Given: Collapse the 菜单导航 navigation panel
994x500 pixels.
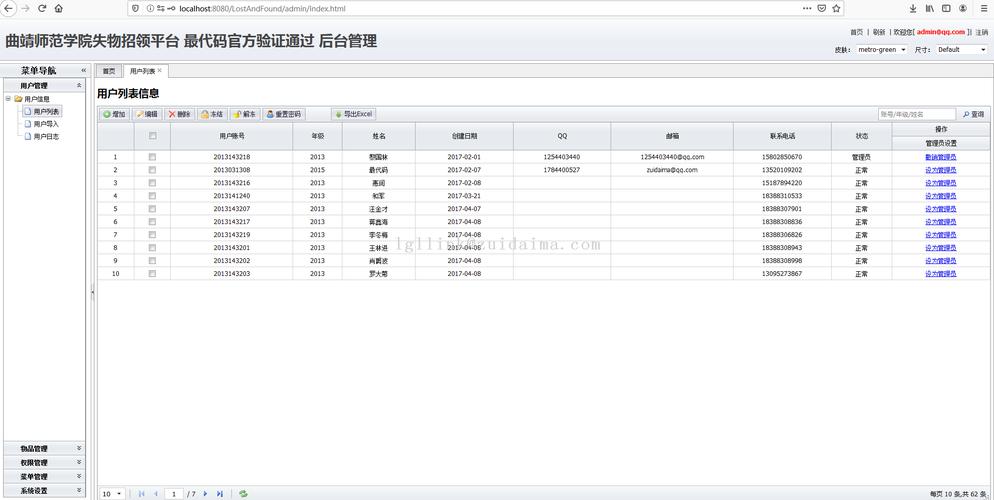Looking at the screenshot, I should pyautogui.click(x=83, y=70).
